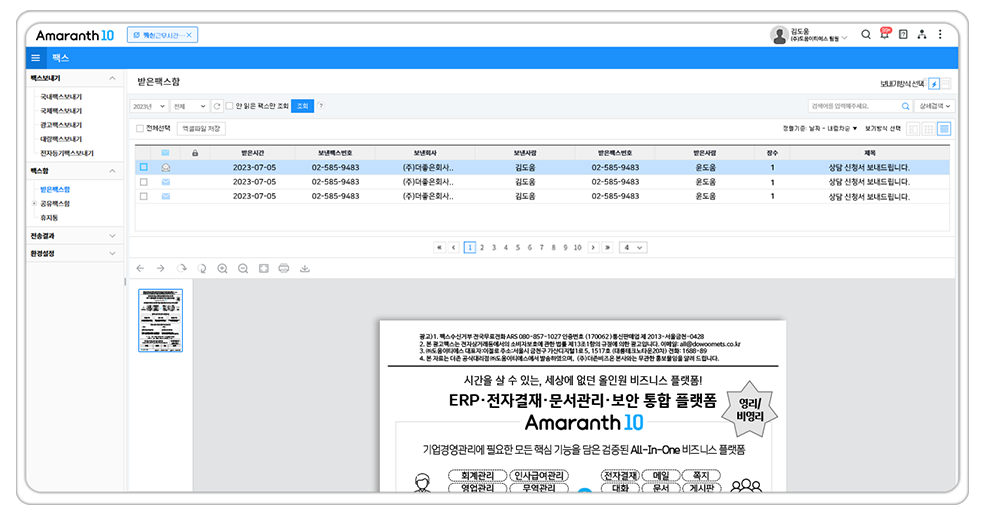The width and height of the screenshot is (984, 517).
Task: Open the 상세검색 dropdown
Action: click(934, 106)
